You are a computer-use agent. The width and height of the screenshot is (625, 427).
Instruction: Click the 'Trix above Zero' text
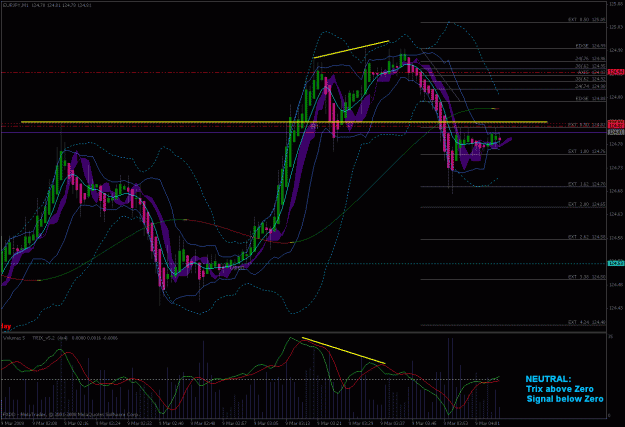click(560, 389)
